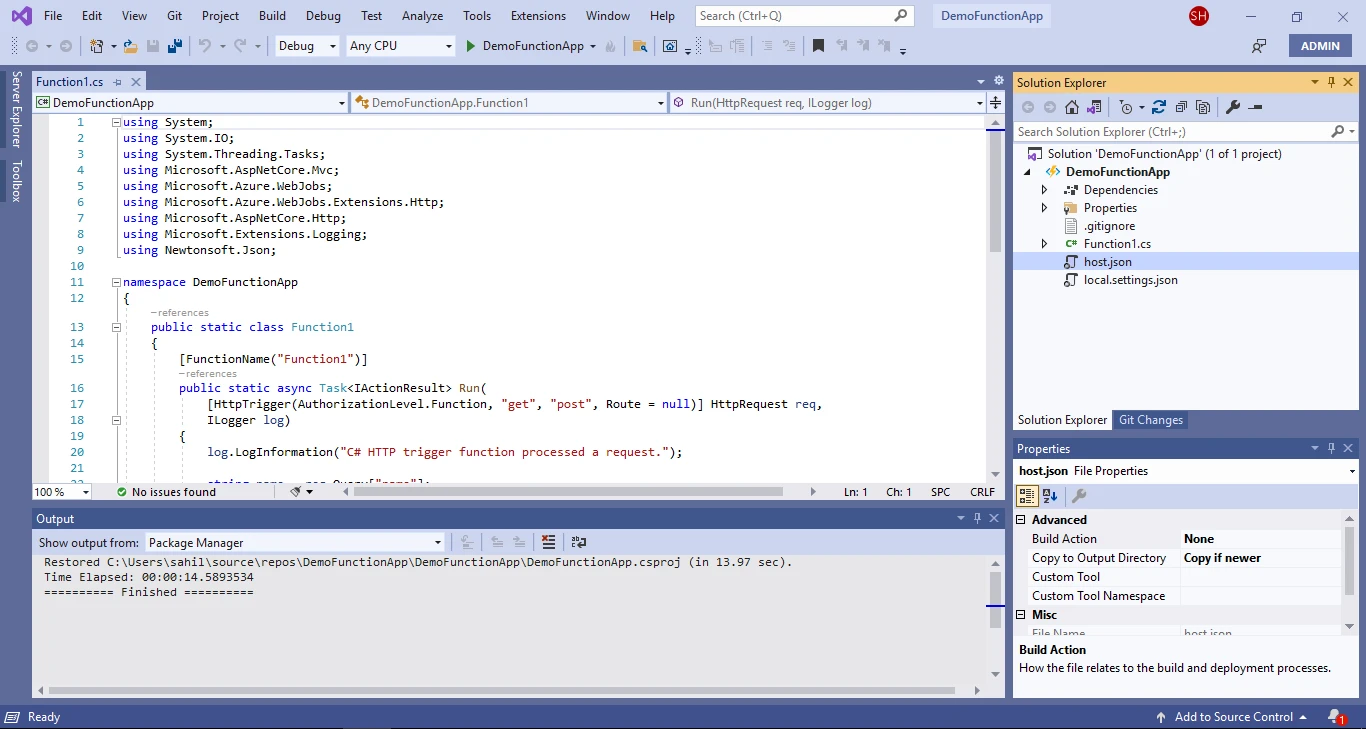The width and height of the screenshot is (1366, 729).
Task: Open Properties via the wrench icon in Solution Explorer
Action: [x=1232, y=106]
